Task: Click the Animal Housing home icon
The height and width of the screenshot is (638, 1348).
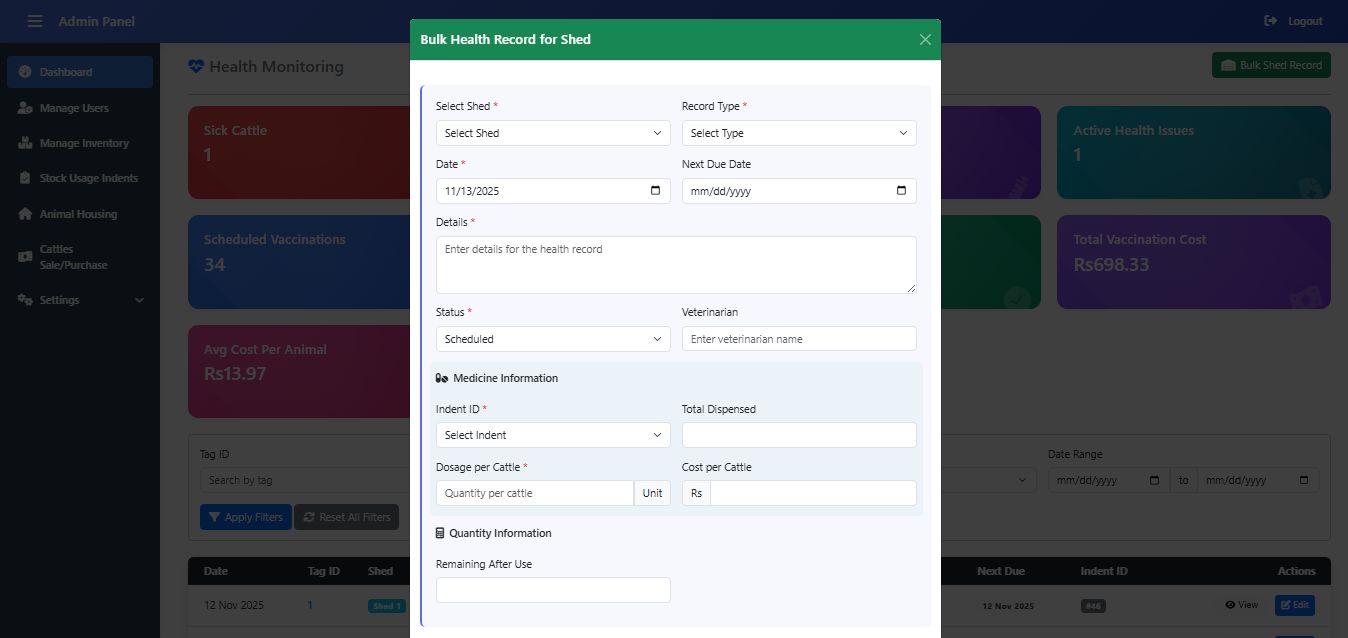Action: (25, 214)
